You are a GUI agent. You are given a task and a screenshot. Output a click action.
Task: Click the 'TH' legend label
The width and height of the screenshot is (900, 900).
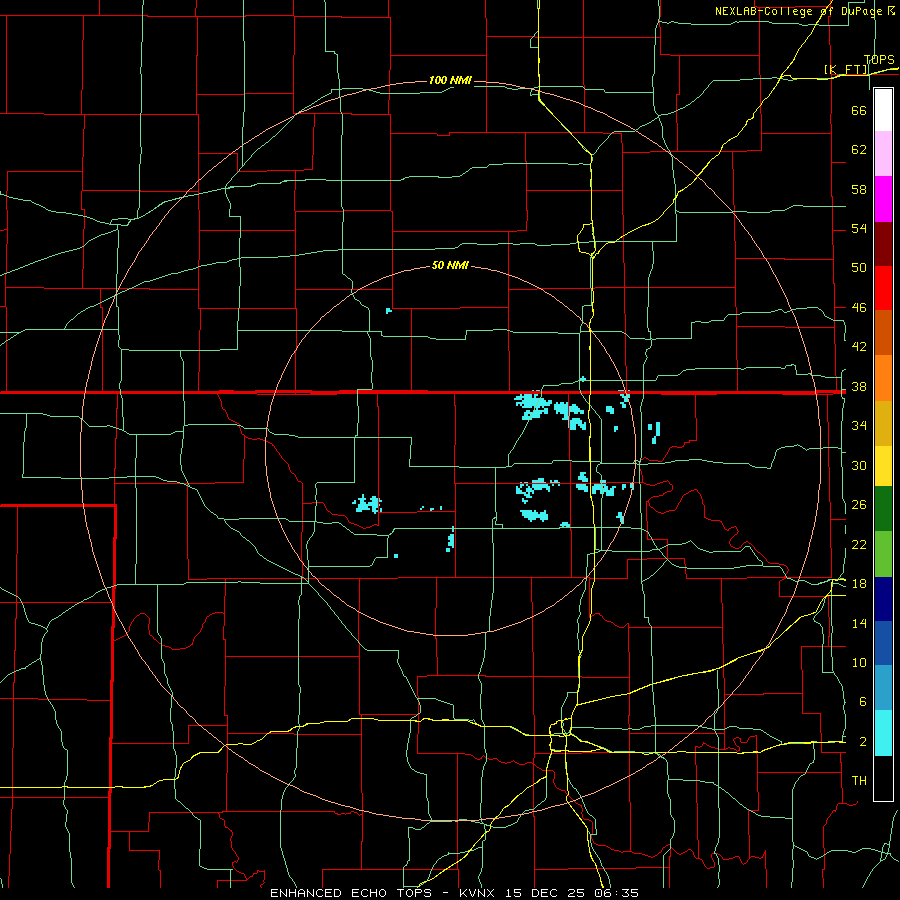pyautogui.click(x=859, y=781)
